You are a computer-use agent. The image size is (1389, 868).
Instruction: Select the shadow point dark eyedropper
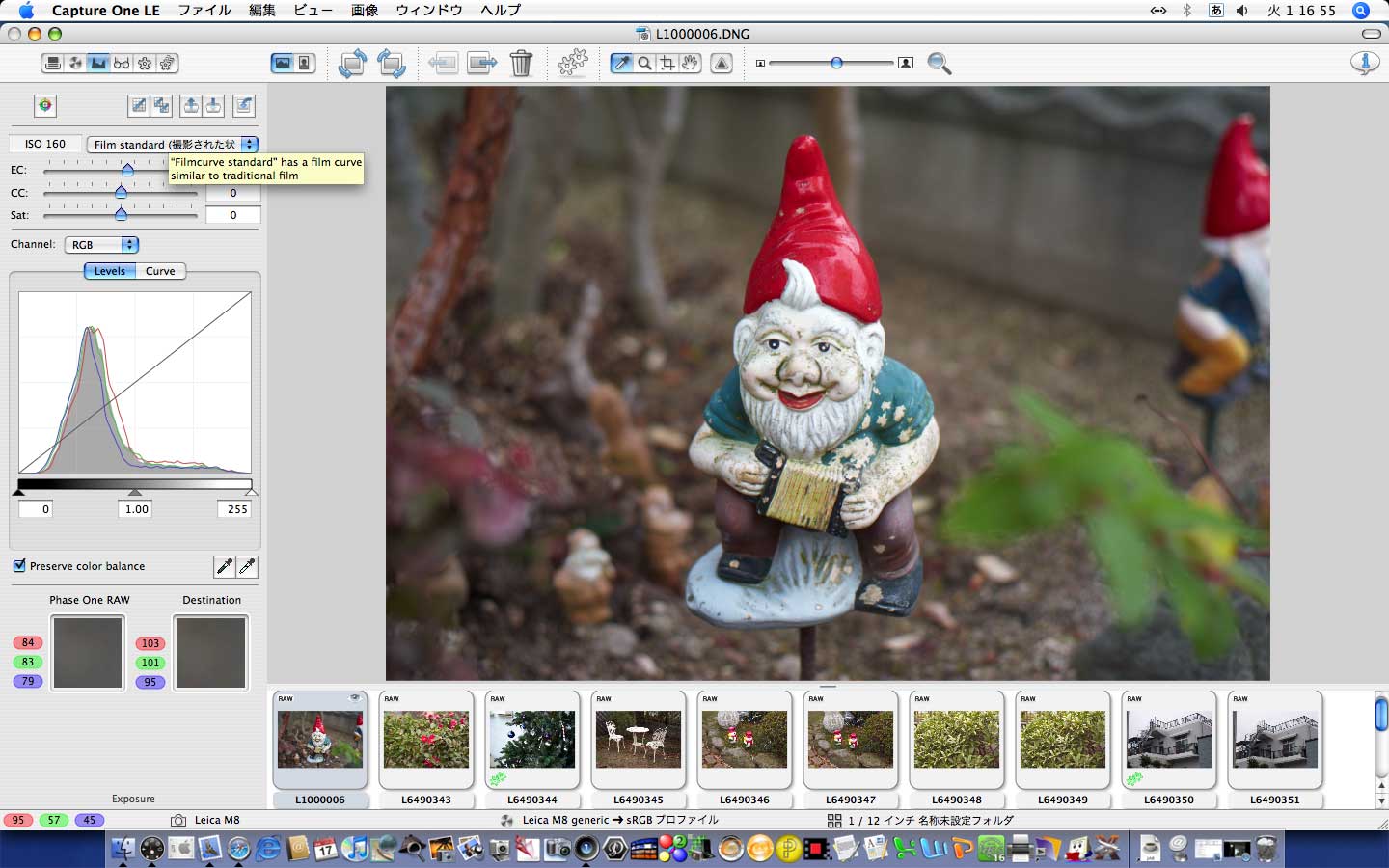[224, 567]
